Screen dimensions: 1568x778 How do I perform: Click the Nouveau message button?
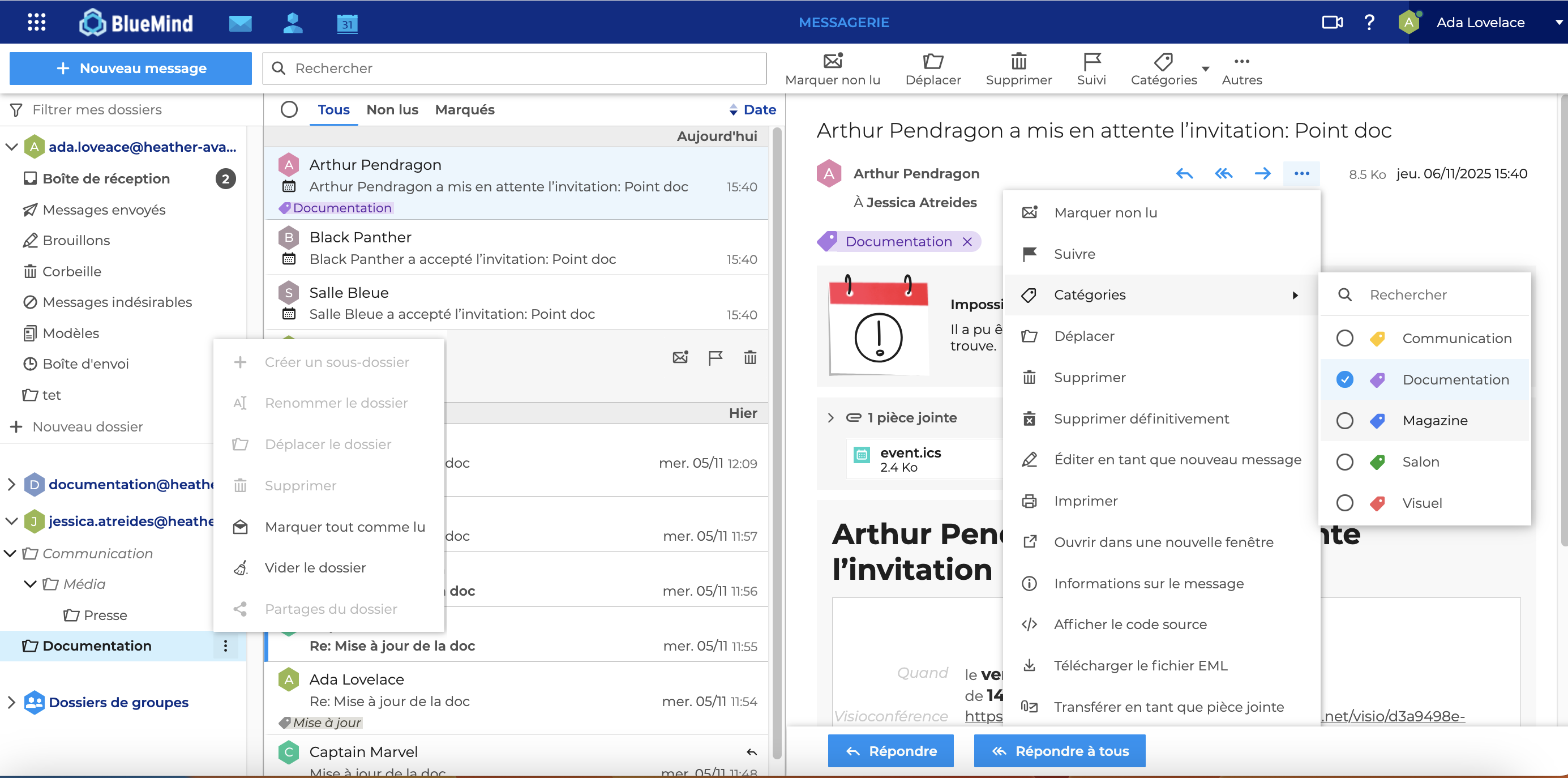pyautogui.click(x=130, y=68)
